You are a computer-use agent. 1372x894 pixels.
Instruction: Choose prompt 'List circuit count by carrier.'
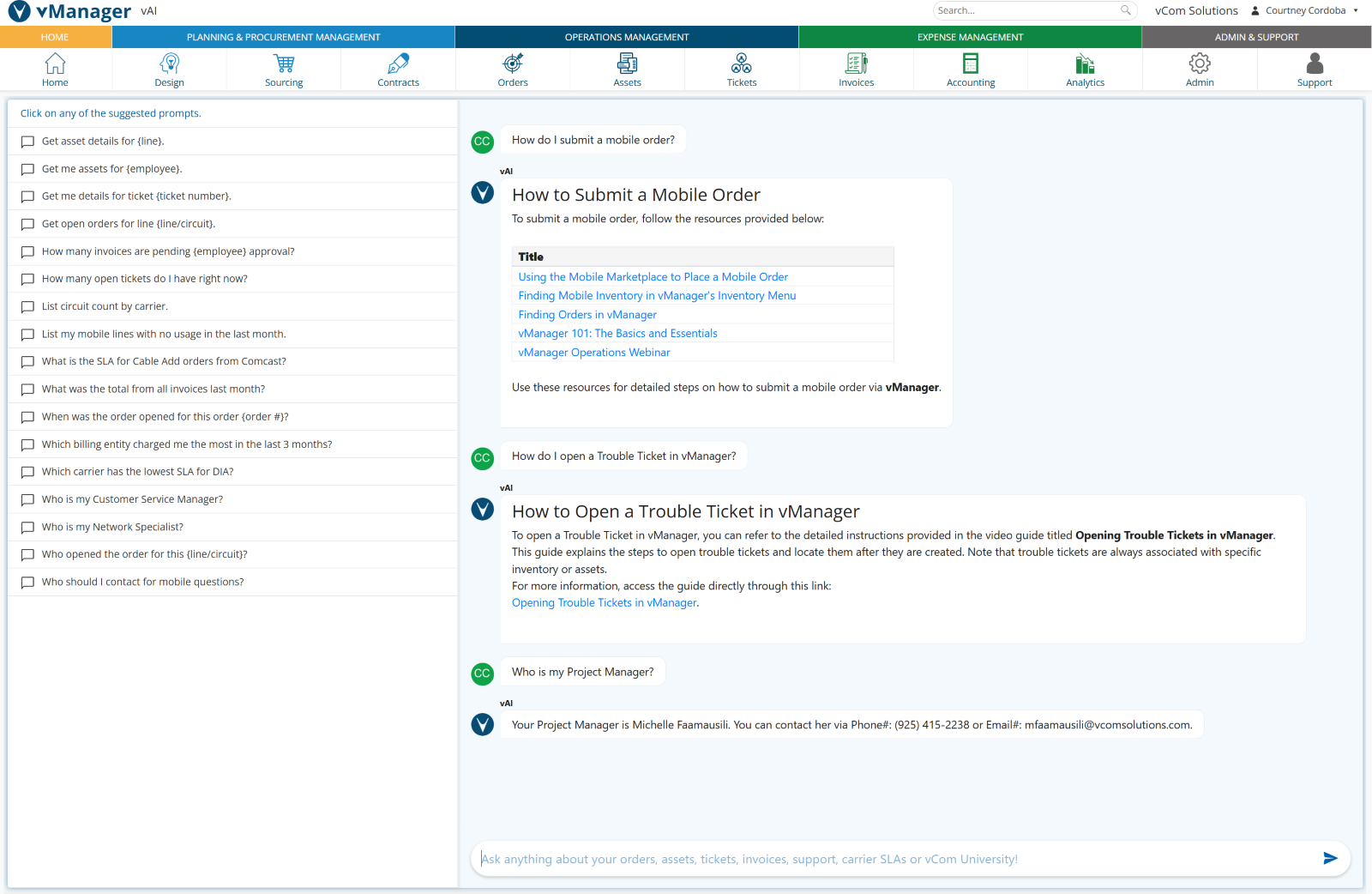[x=105, y=306]
